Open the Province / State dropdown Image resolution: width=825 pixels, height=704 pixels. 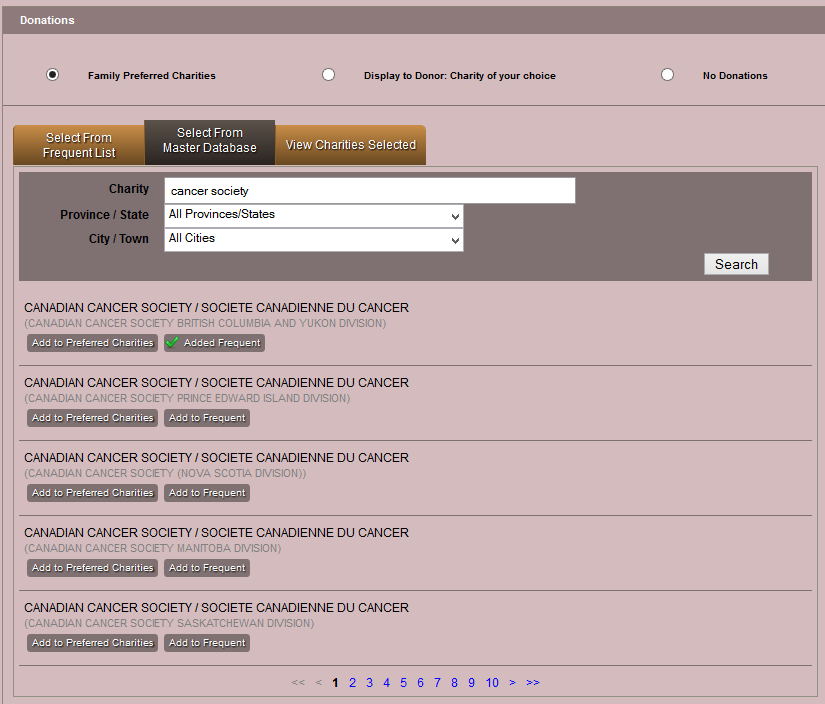[x=314, y=216]
